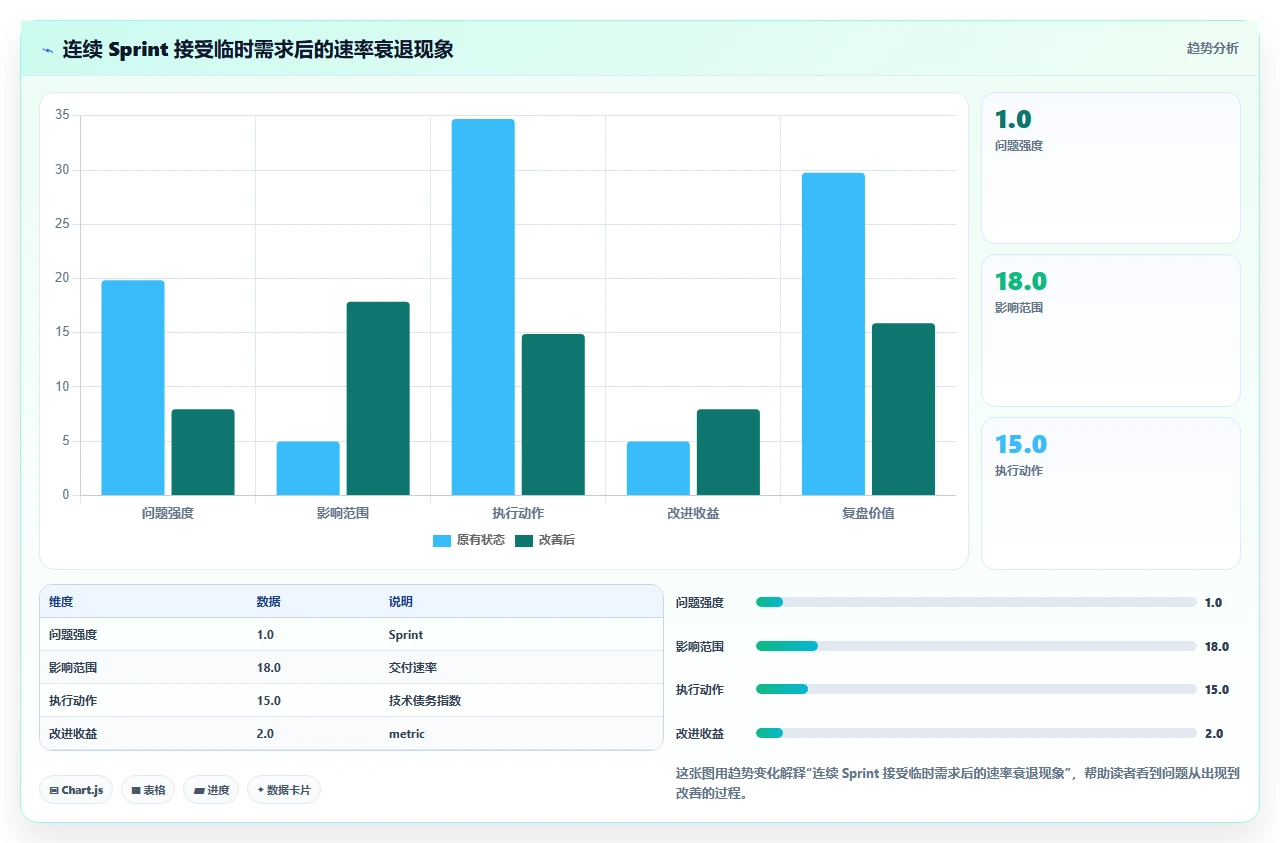
Task: Click the light blue 原有状态 bar for 影响范围
Action: tap(308, 468)
